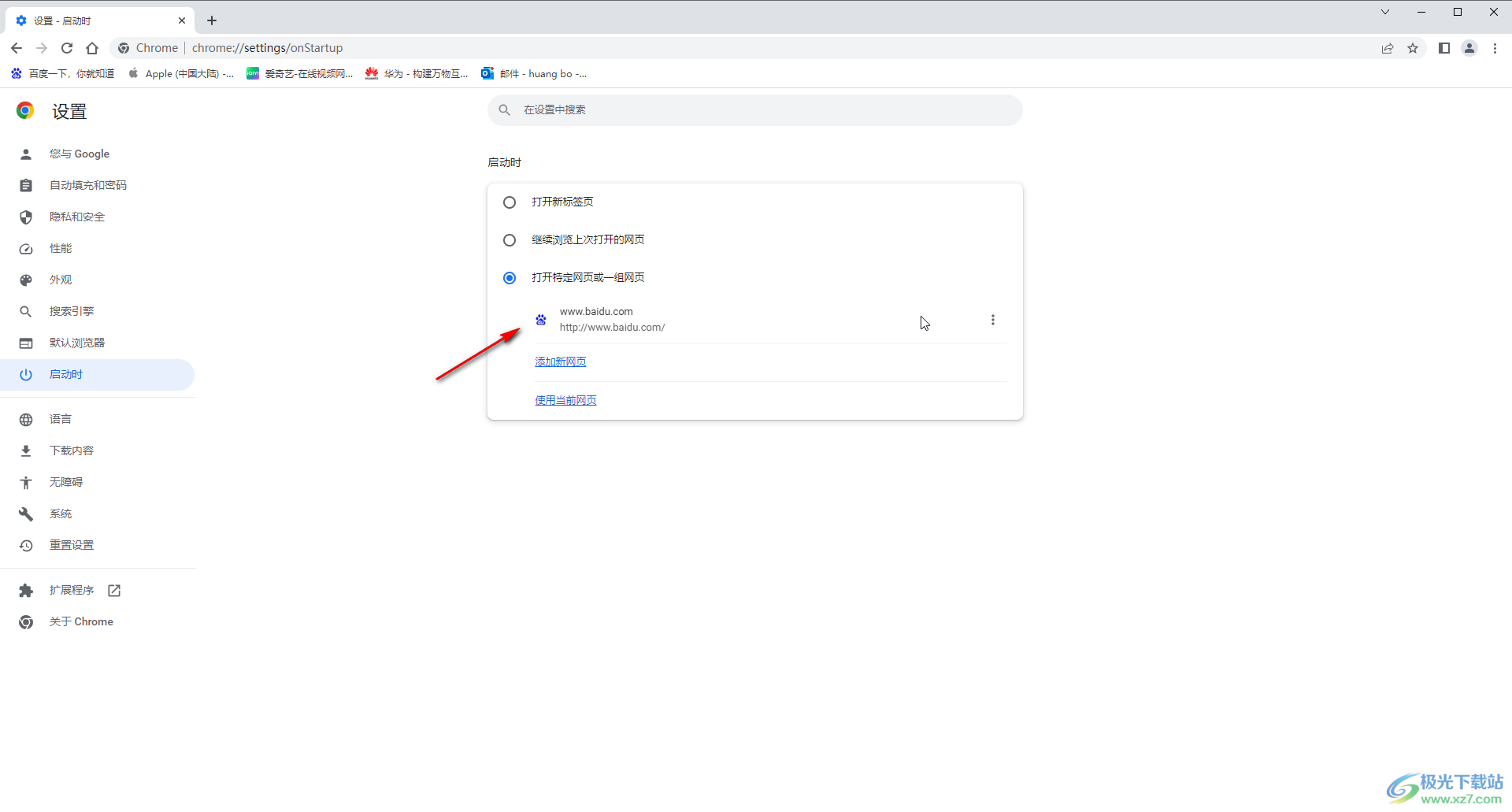Click the 添加新网页 link
This screenshot has height=812, width=1512.
(x=560, y=362)
